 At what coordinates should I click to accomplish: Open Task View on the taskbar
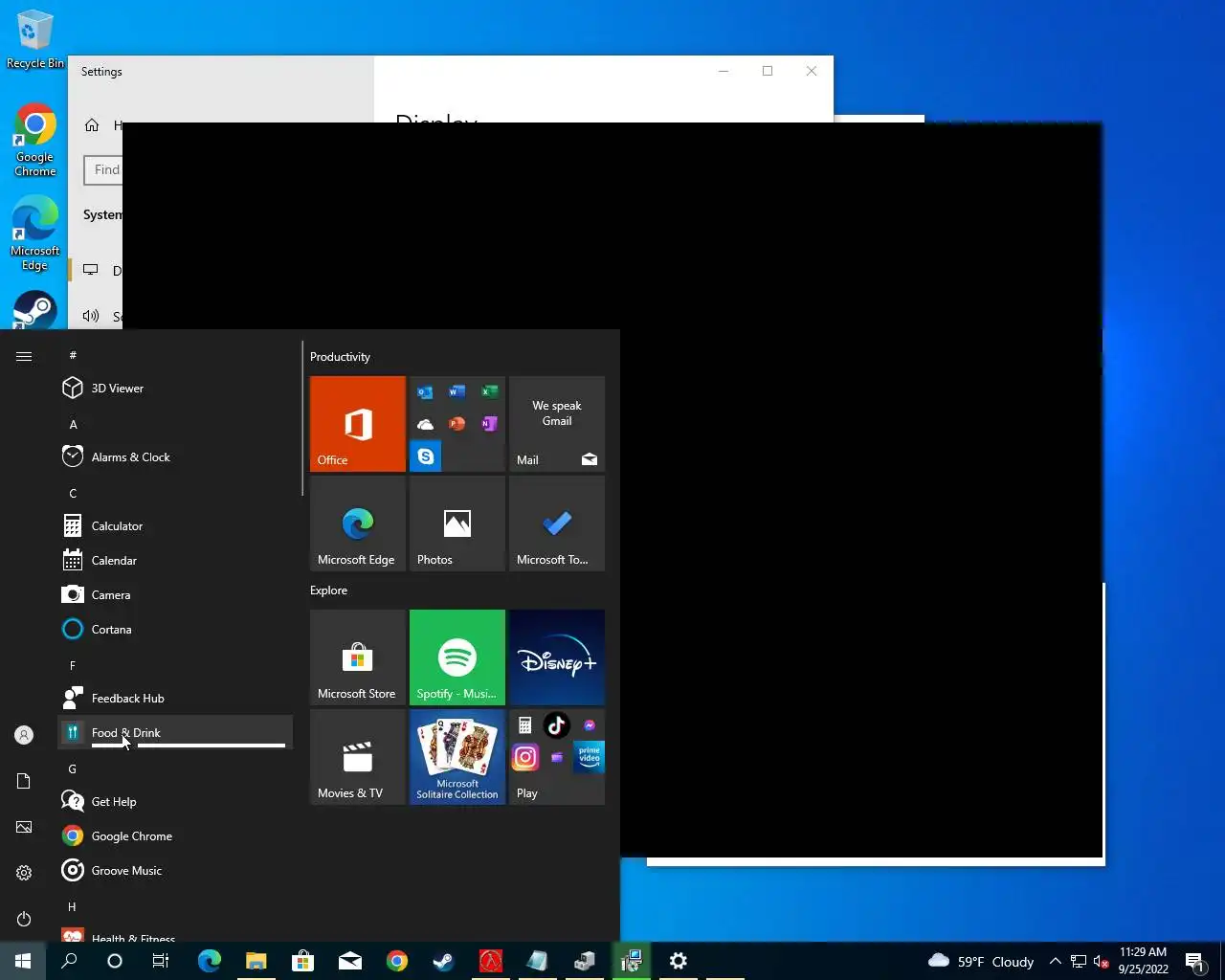[x=161, y=961]
